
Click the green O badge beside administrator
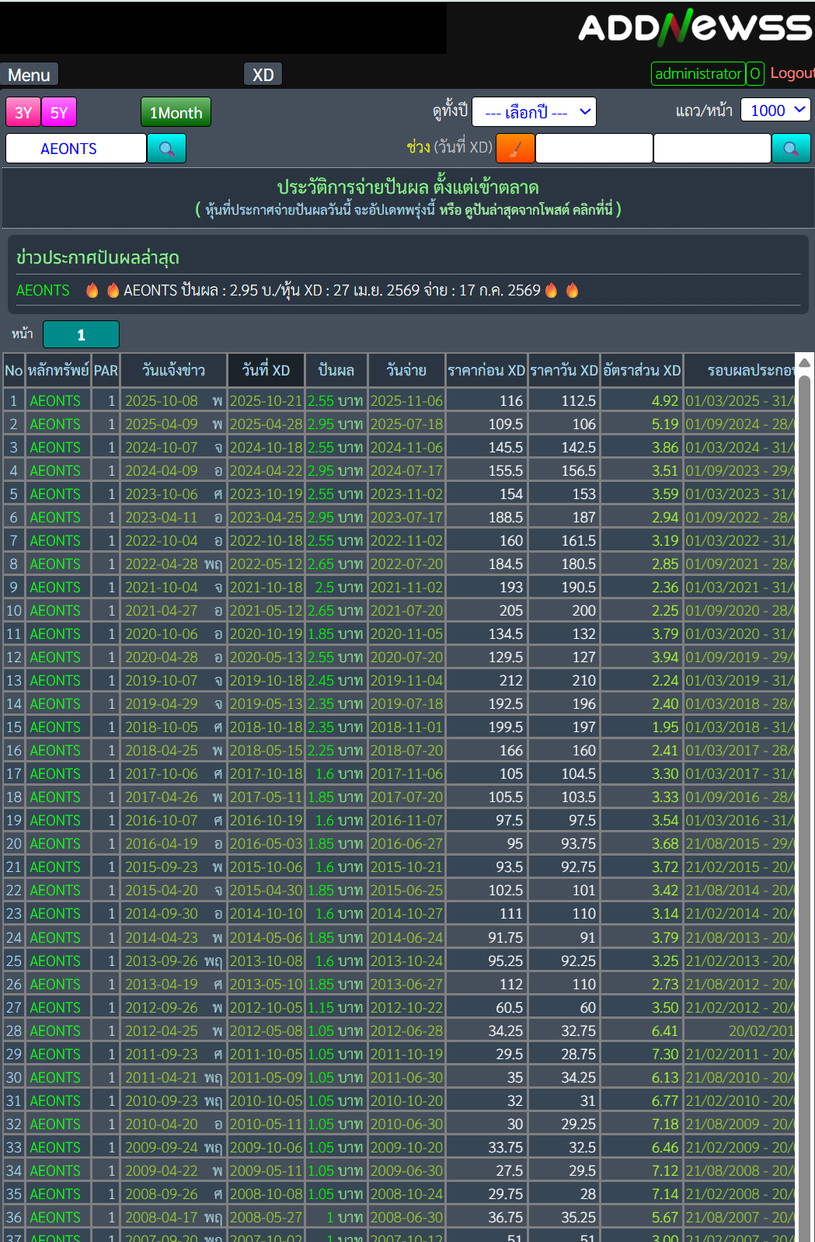click(755, 74)
